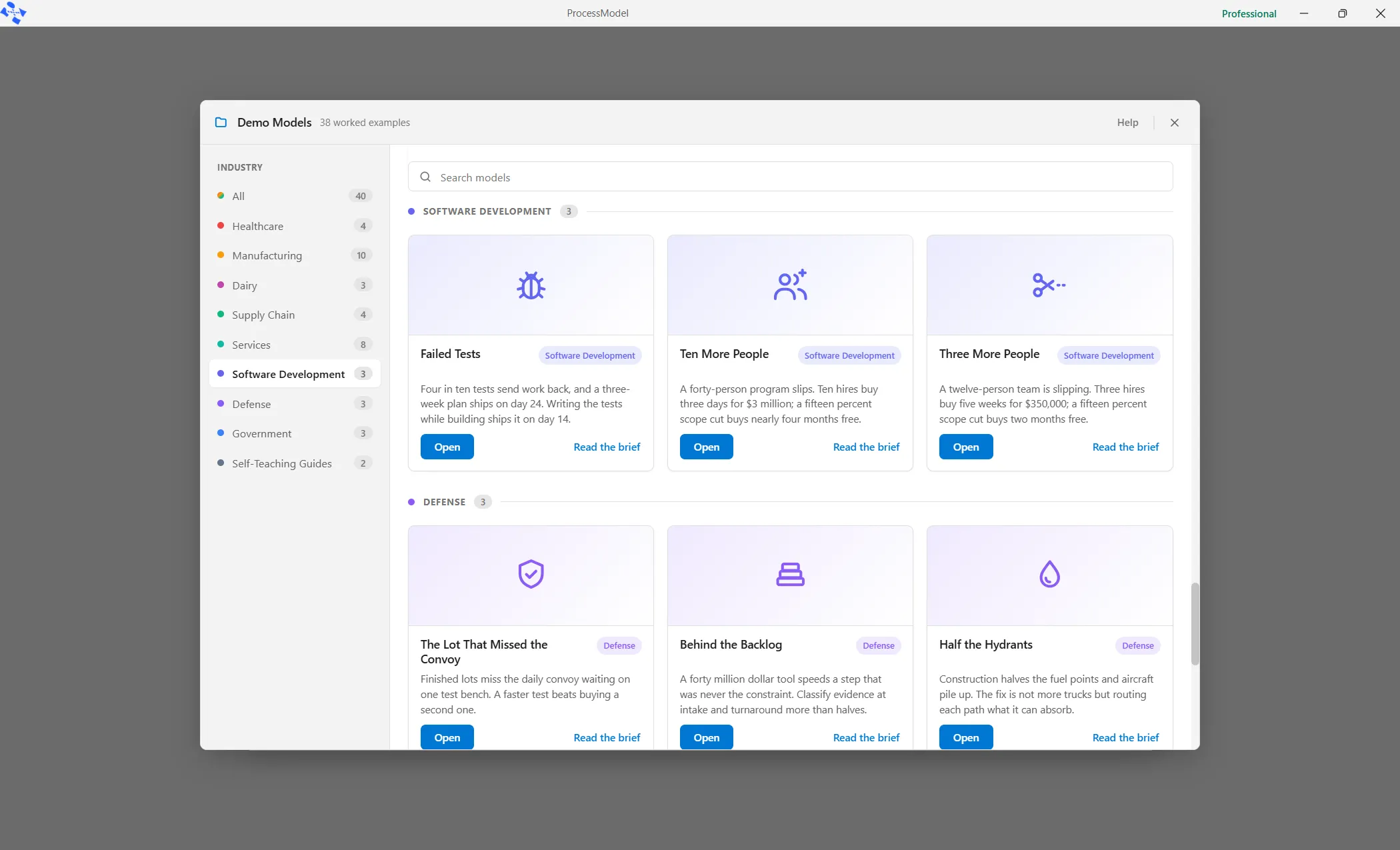This screenshot has height=850, width=1400.
Task: Click the All count badge 40
Action: click(x=360, y=196)
